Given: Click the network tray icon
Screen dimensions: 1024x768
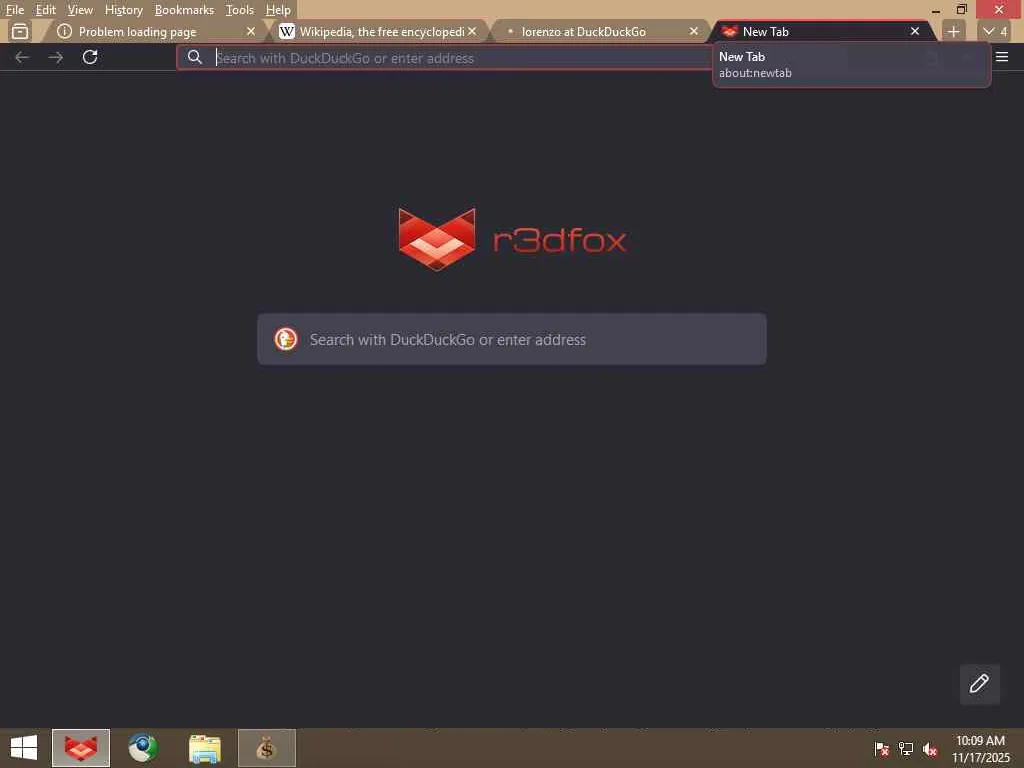Looking at the screenshot, I should [906, 749].
